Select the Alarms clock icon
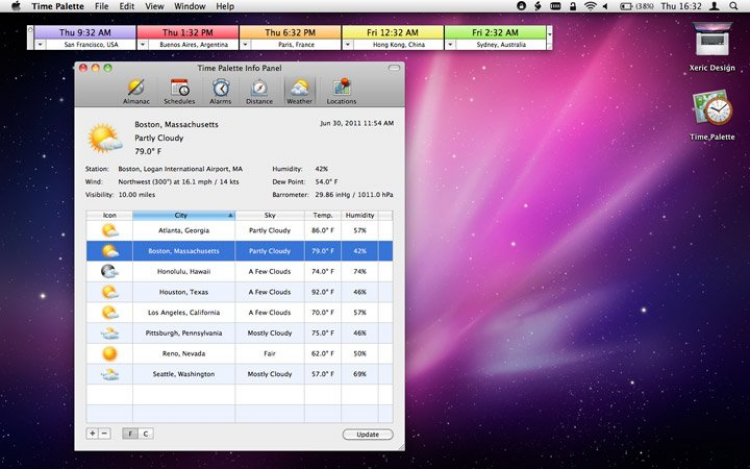This screenshot has width=750, height=469. click(x=220, y=90)
